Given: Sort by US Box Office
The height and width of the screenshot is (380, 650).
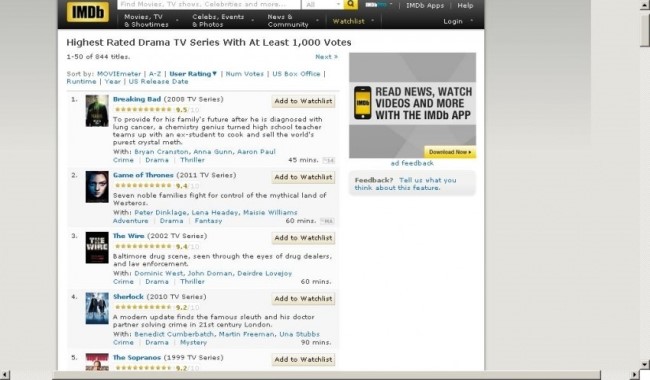Looking at the screenshot, I should pos(296,74).
